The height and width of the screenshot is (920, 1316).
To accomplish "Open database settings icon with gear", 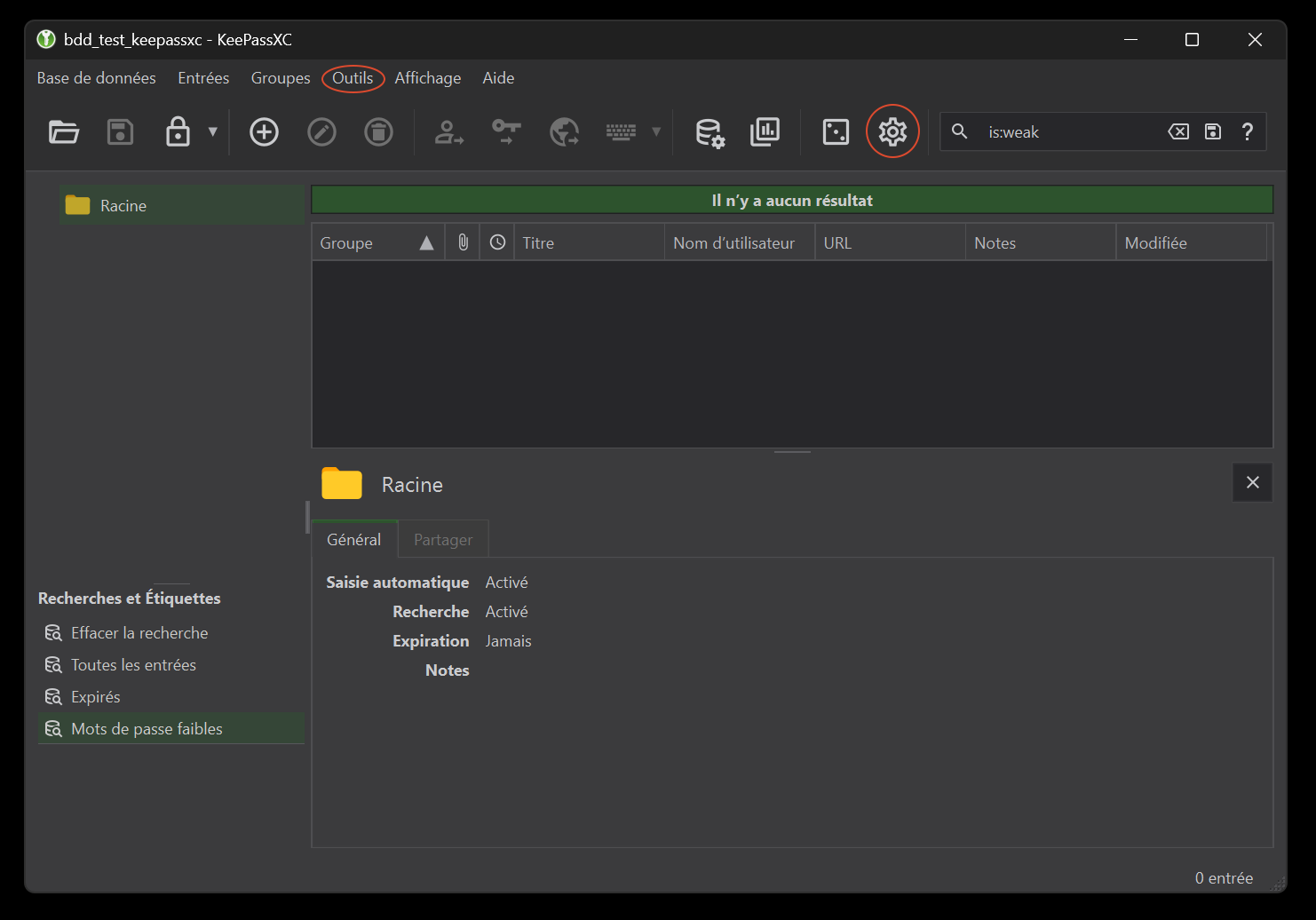I will coord(710,132).
